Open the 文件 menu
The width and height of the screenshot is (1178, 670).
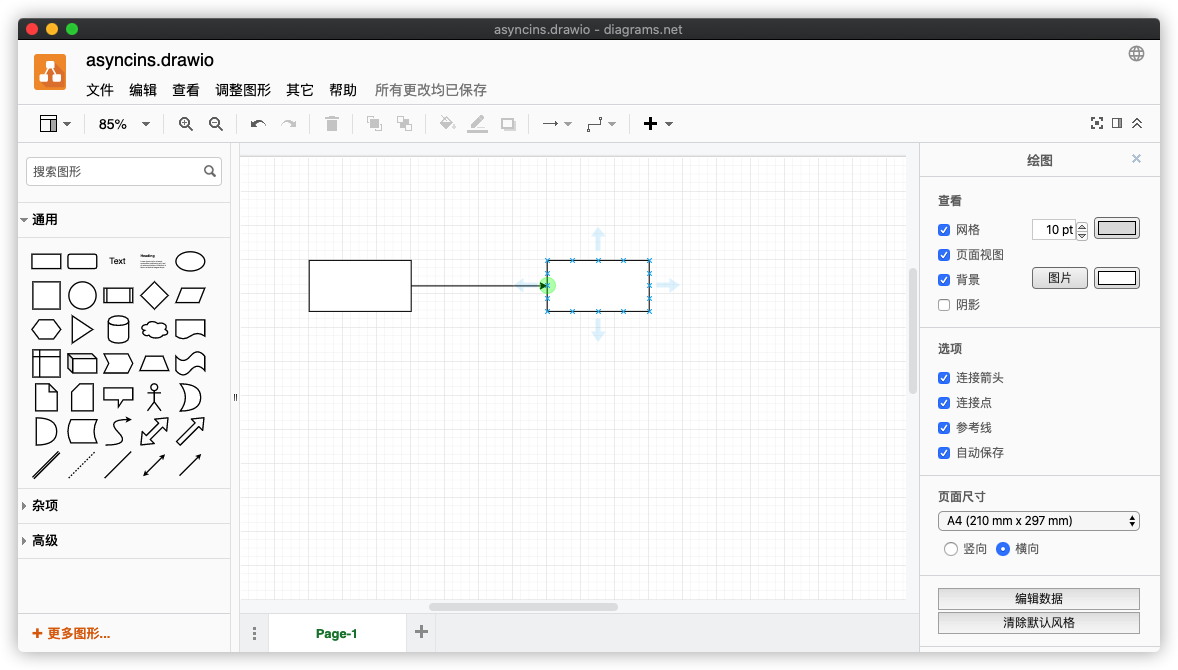tap(100, 90)
